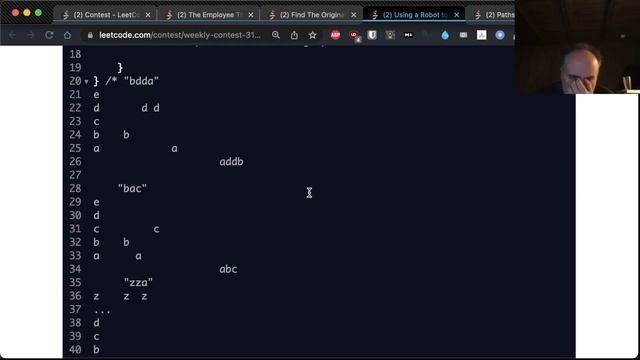
Task: Click the second "c" on line 31
Action: (x=156, y=229)
